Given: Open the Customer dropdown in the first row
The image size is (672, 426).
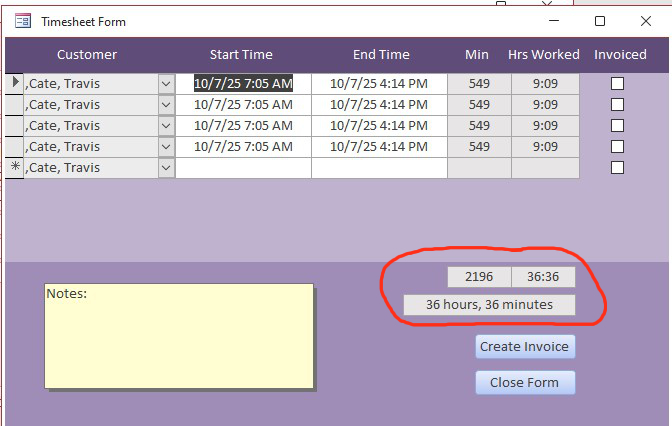Looking at the screenshot, I should 166,84.
